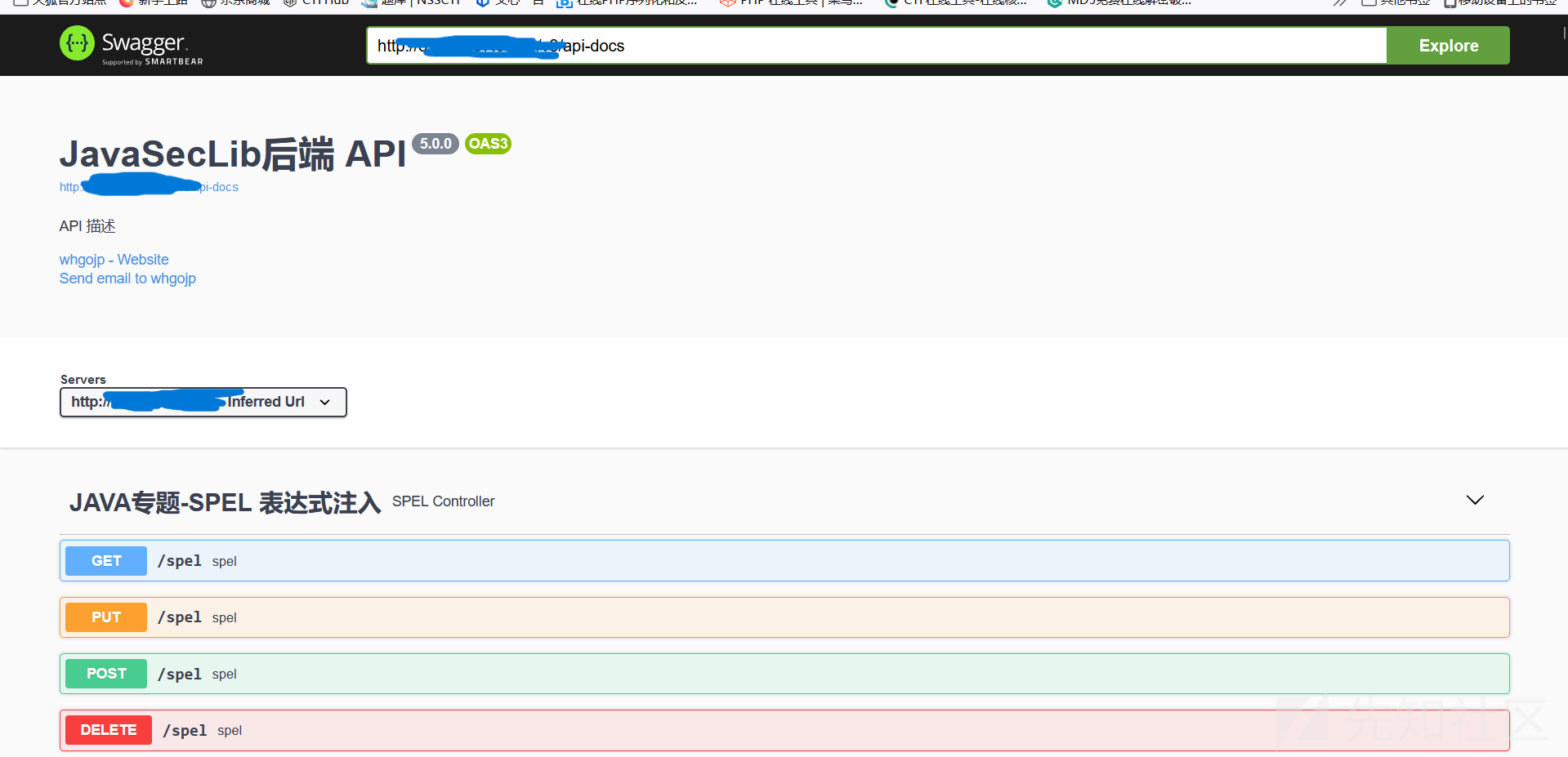Click the 5.0.0 version badge
1568x757 pixels.
click(x=436, y=144)
